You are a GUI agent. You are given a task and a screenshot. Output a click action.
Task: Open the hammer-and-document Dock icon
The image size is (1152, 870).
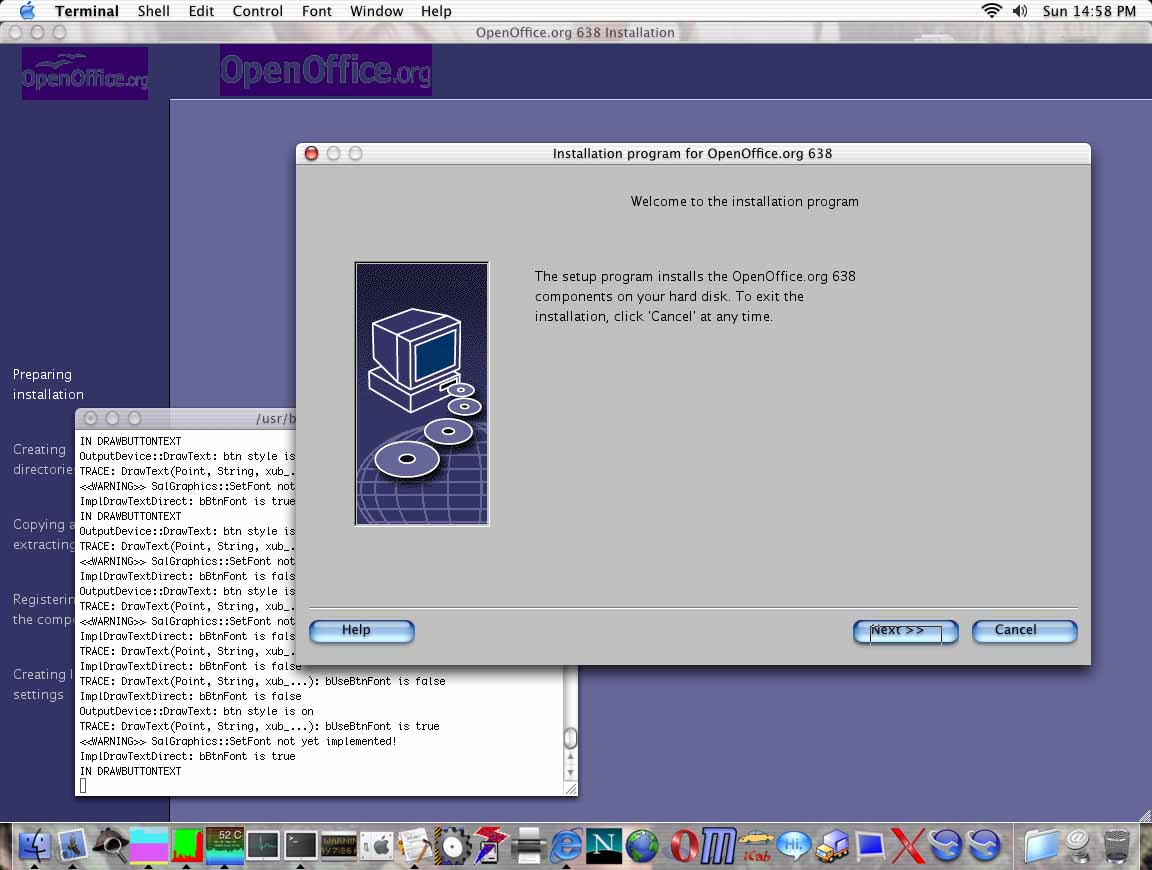(x=415, y=845)
